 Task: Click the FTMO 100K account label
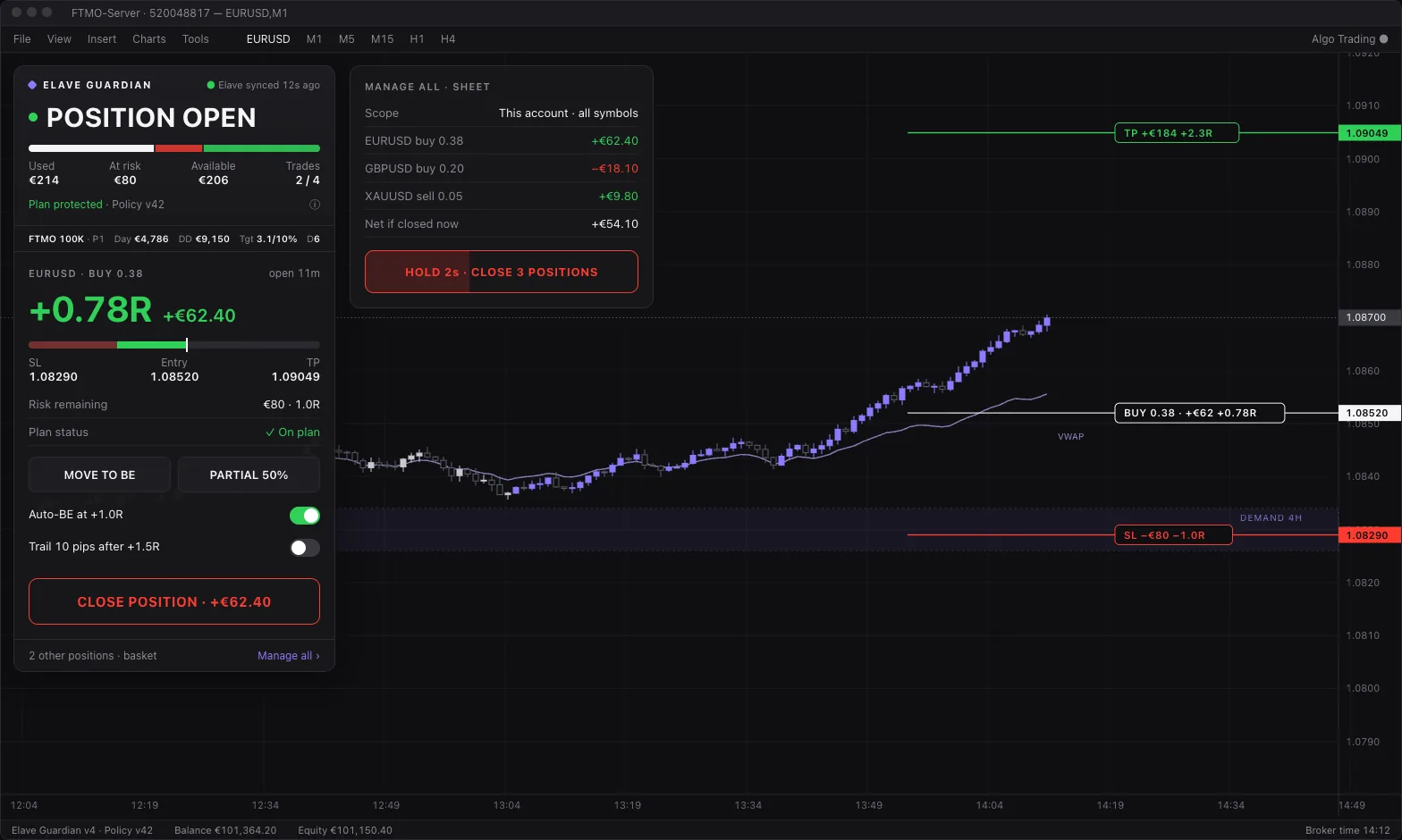(x=56, y=239)
